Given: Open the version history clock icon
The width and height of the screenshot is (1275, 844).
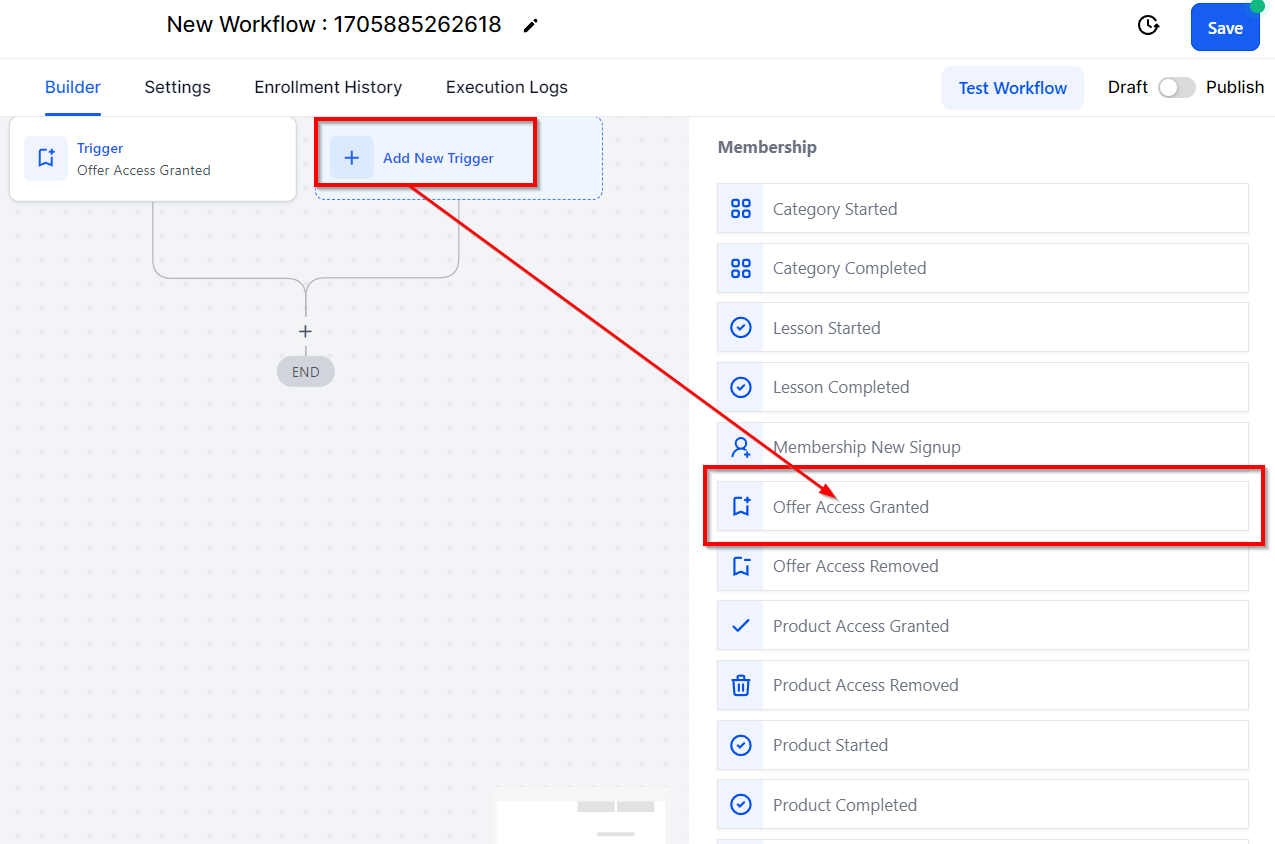Looking at the screenshot, I should tap(1149, 26).
